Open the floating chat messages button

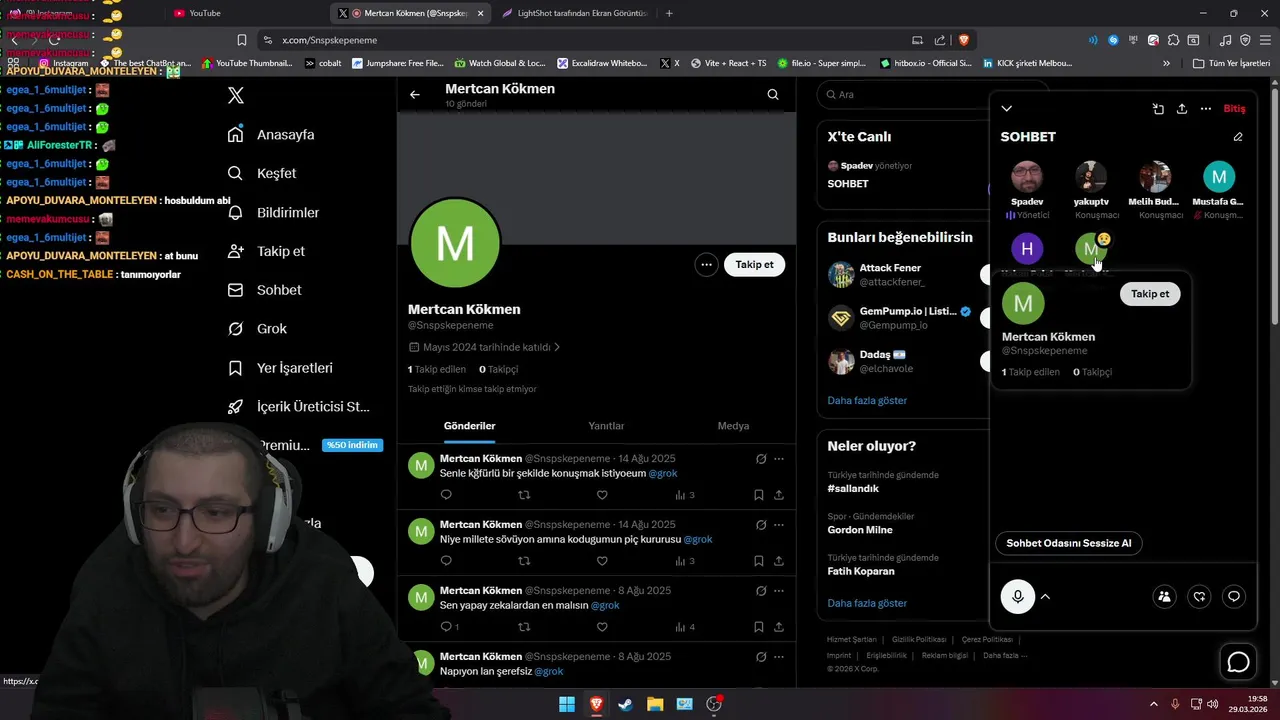1238,662
